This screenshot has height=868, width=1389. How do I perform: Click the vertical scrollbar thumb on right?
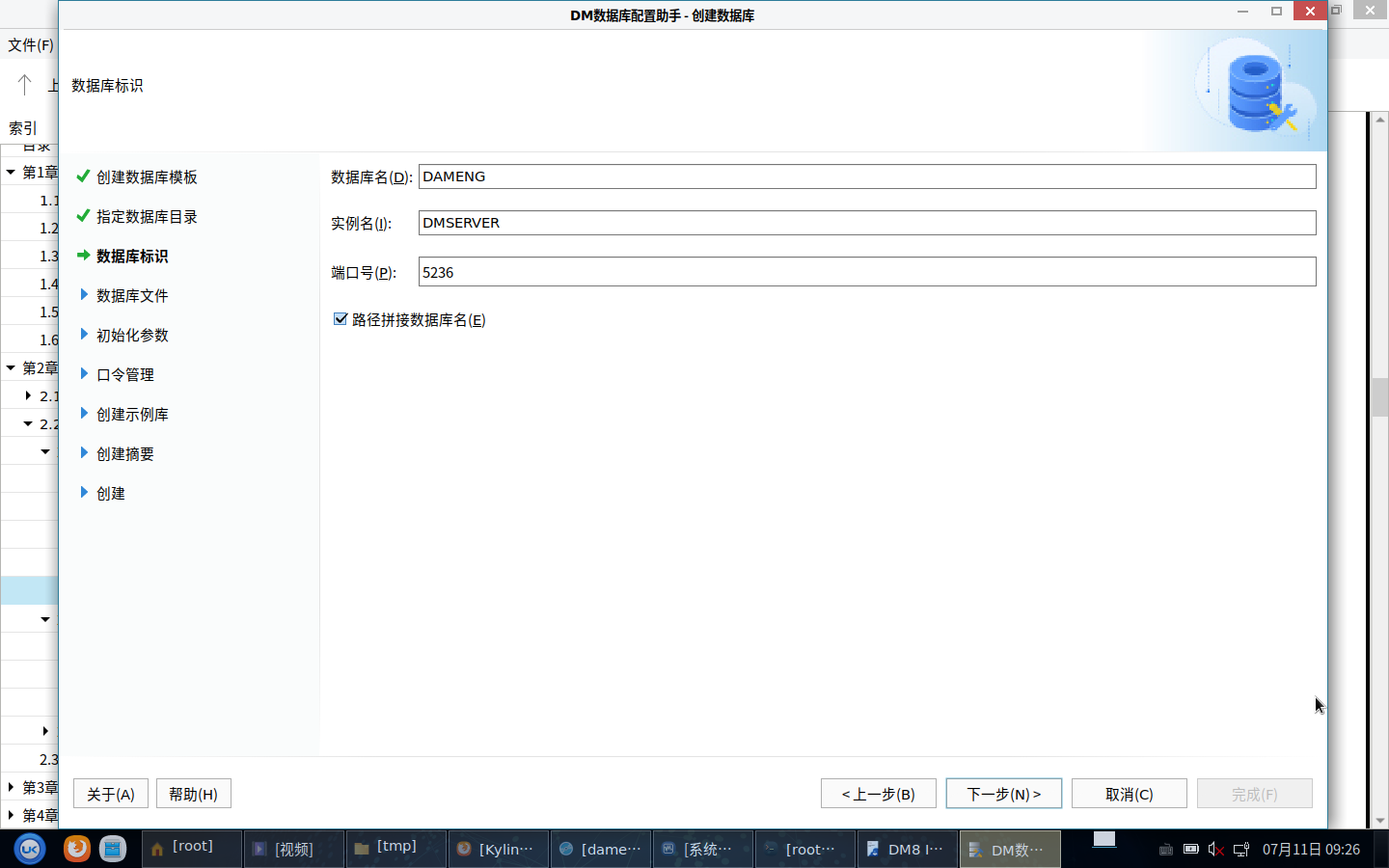coord(1379,396)
